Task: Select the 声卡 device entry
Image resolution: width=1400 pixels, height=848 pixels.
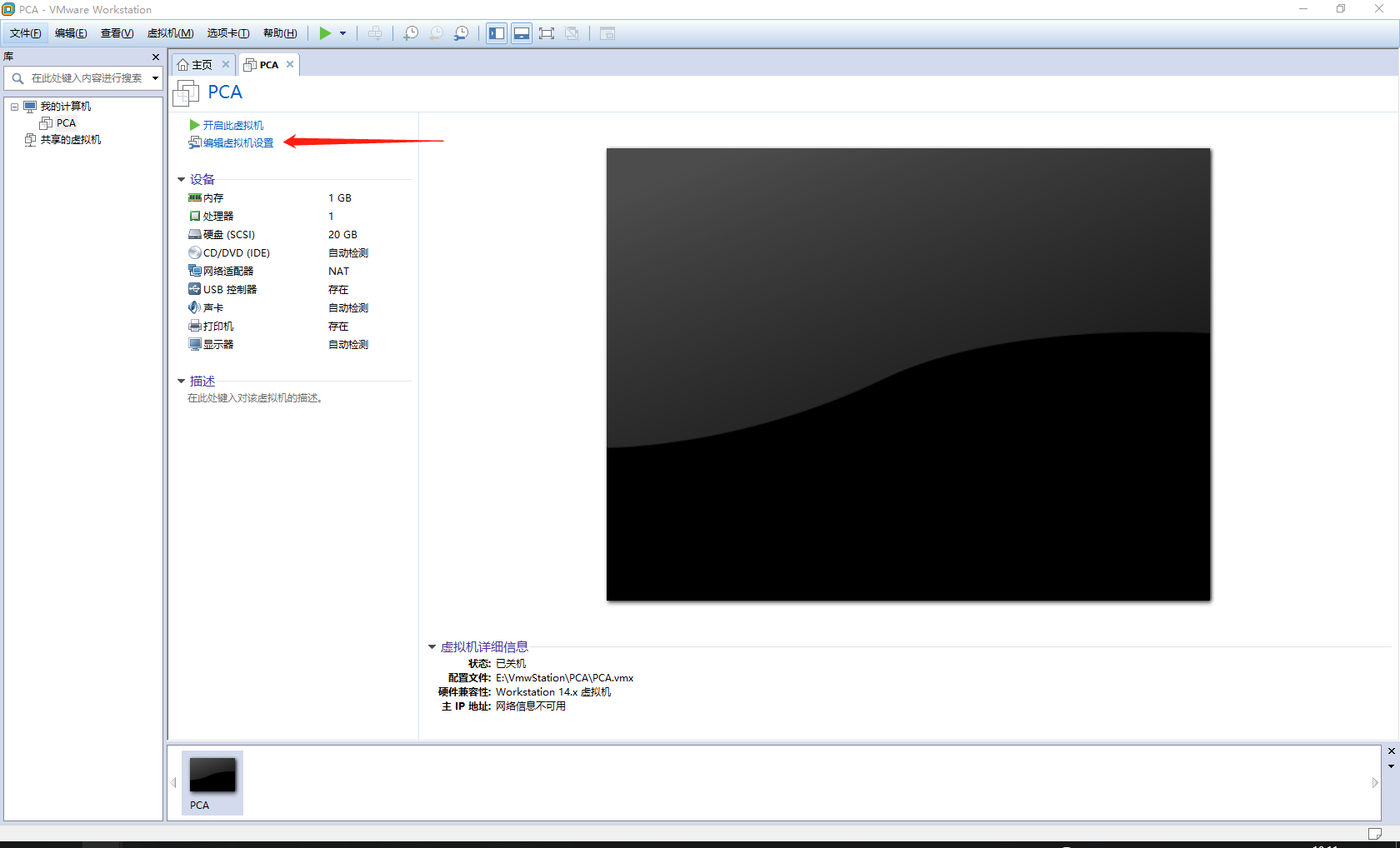Action: 213,307
